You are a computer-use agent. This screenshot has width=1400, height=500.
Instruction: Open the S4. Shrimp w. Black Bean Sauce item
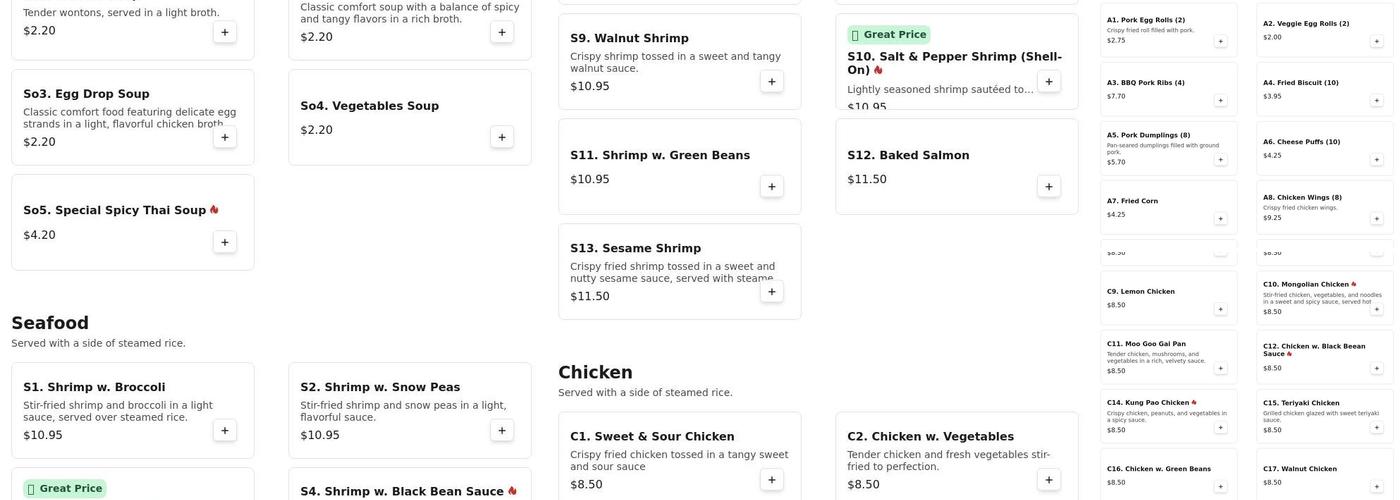pos(401,491)
